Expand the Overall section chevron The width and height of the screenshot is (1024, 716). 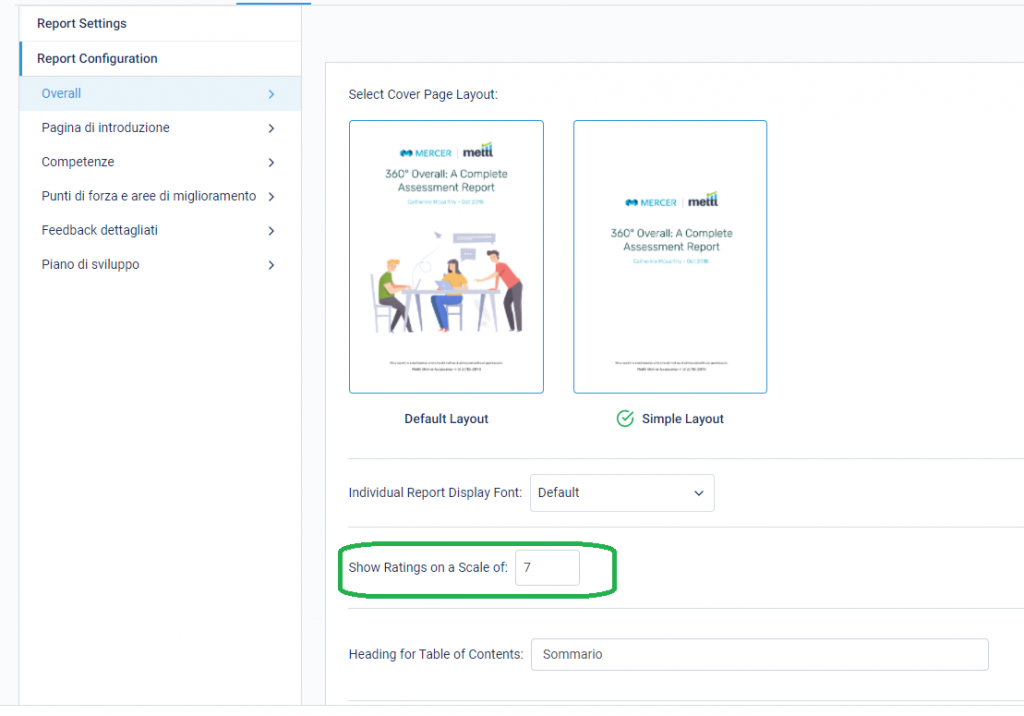pos(270,93)
